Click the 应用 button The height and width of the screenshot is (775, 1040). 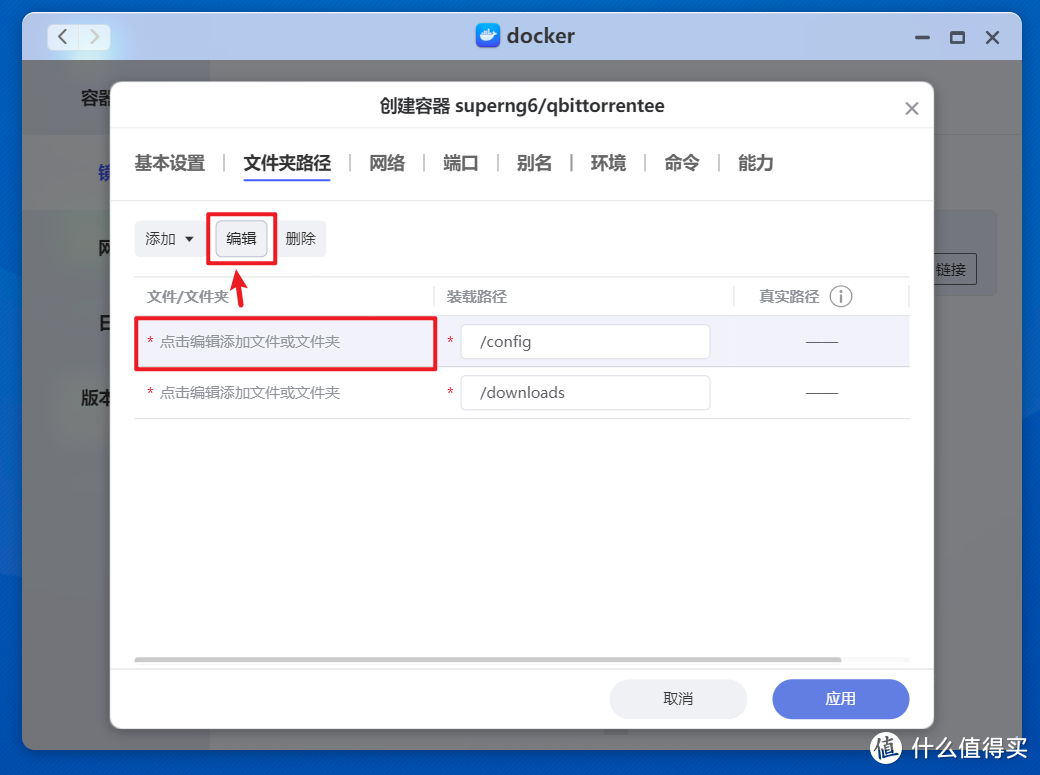[x=840, y=699]
